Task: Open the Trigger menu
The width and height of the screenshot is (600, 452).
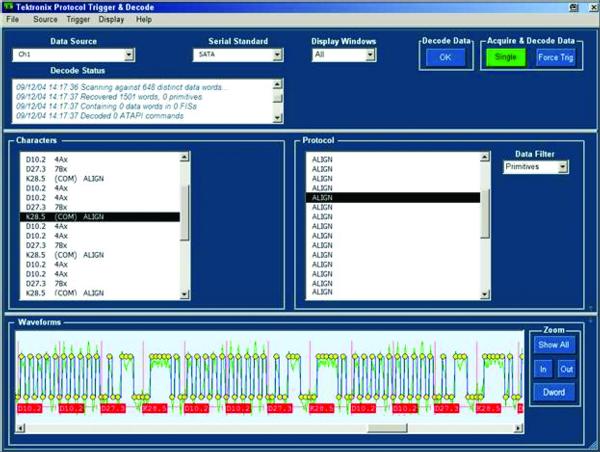Action: click(78, 20)
